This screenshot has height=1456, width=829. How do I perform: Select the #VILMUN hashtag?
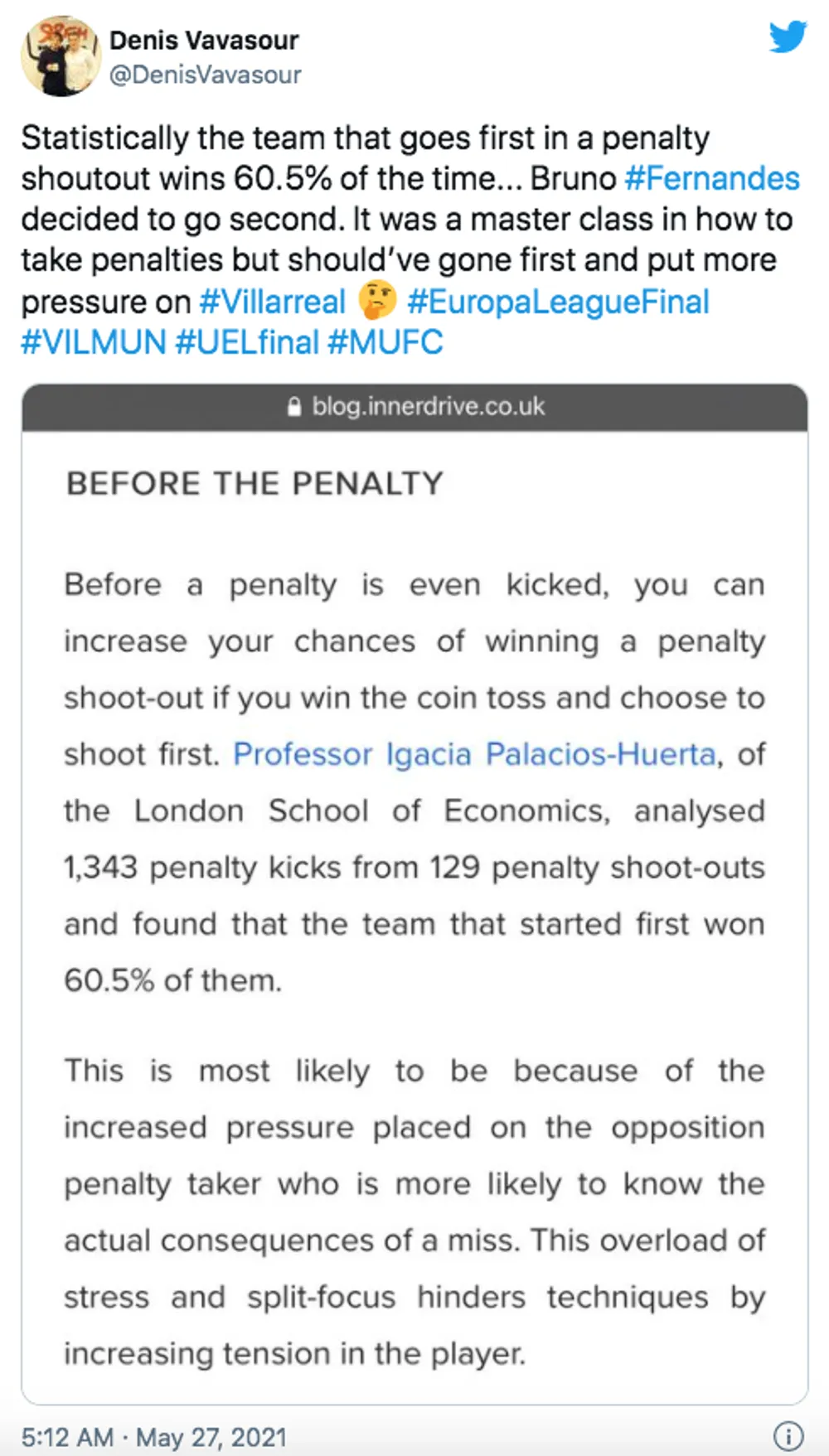(x=94, y=342)
